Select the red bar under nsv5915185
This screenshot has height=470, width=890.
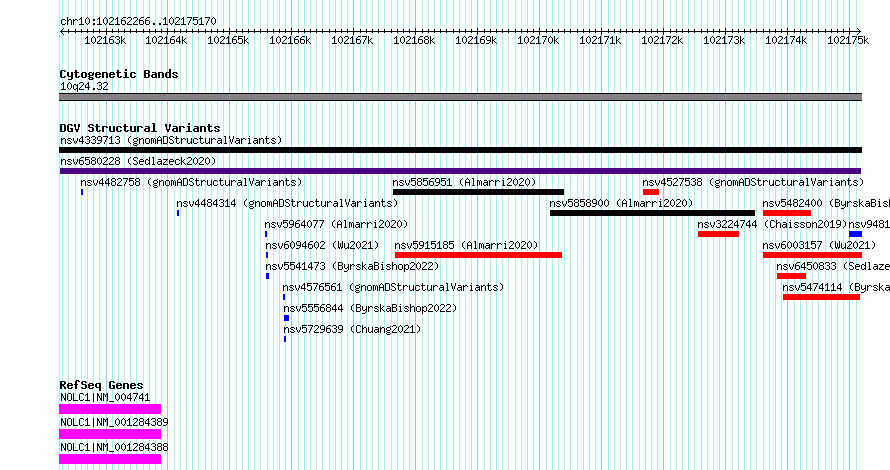(x=478, y=255)
